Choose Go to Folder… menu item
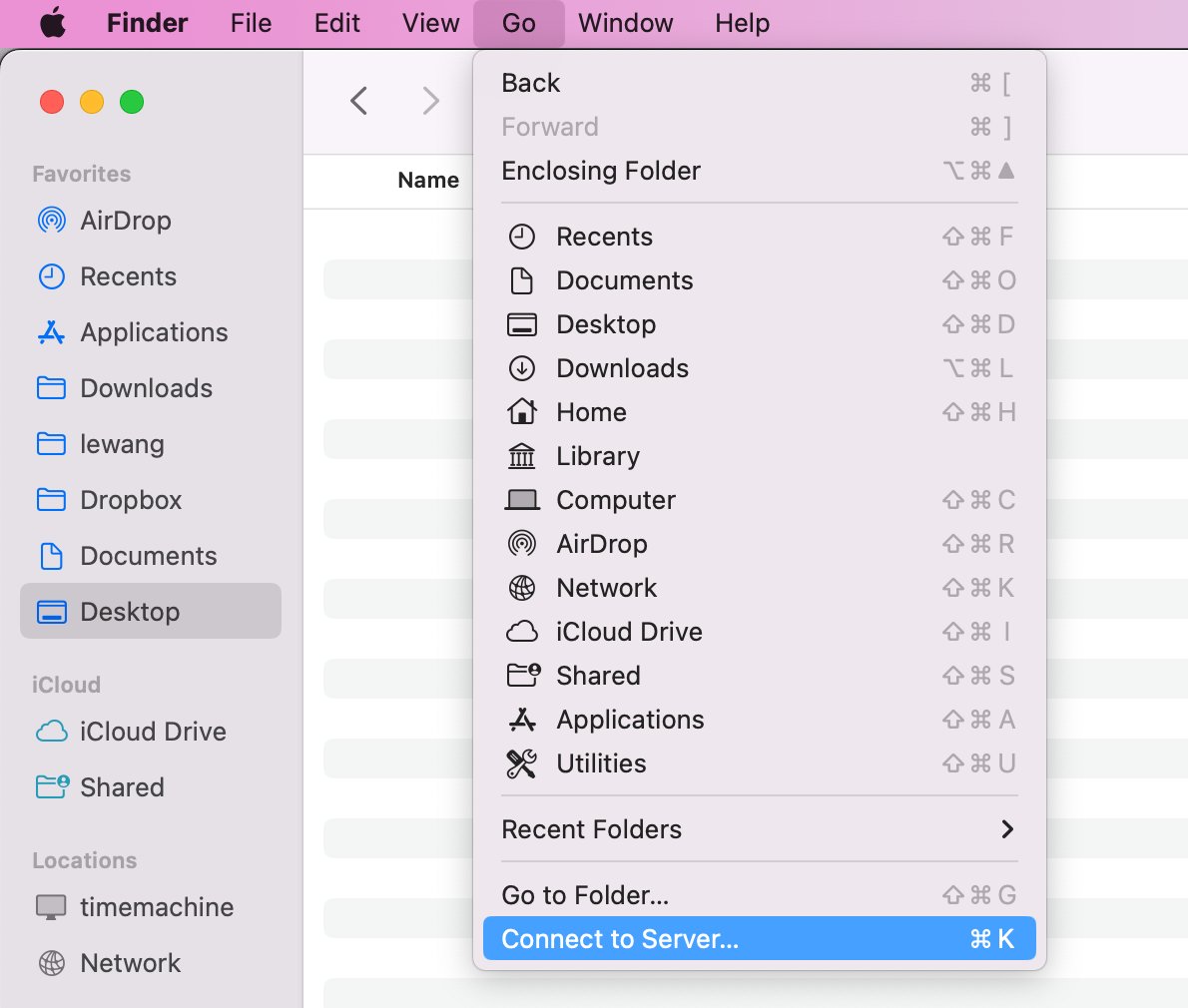Screen dimensions: 1188x1008 pos(759,895)
